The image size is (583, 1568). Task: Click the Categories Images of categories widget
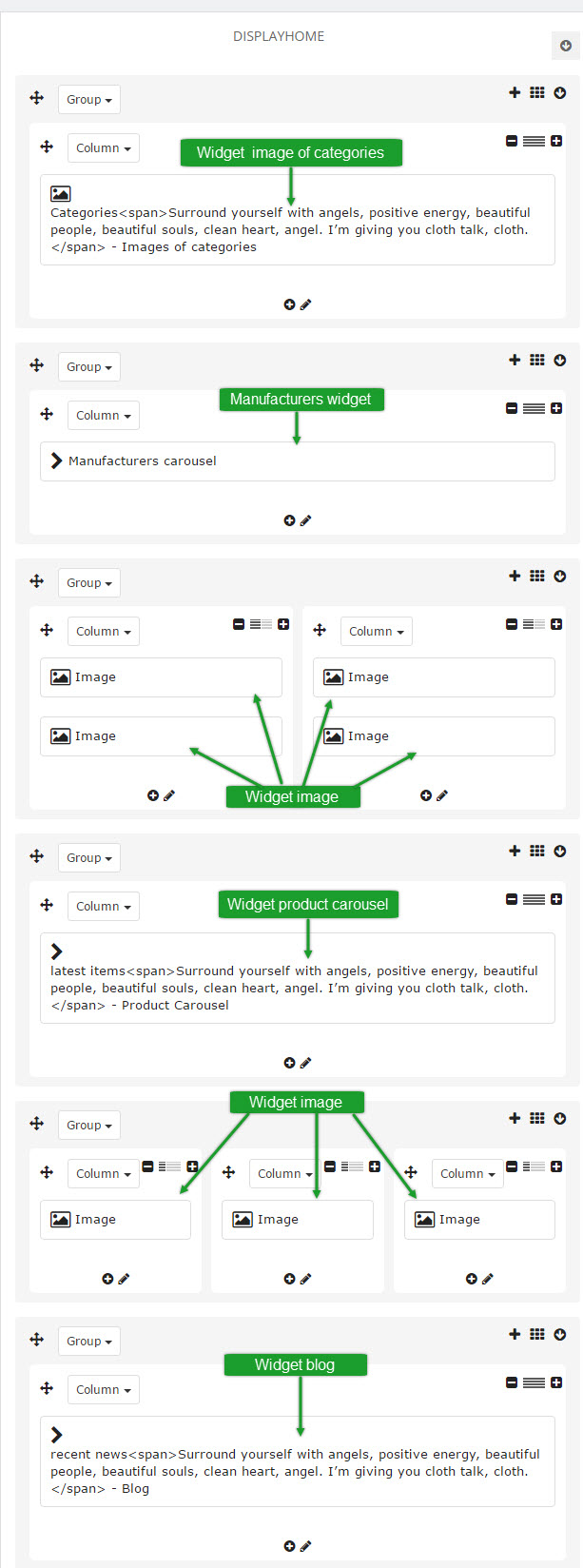click(297, 220)
